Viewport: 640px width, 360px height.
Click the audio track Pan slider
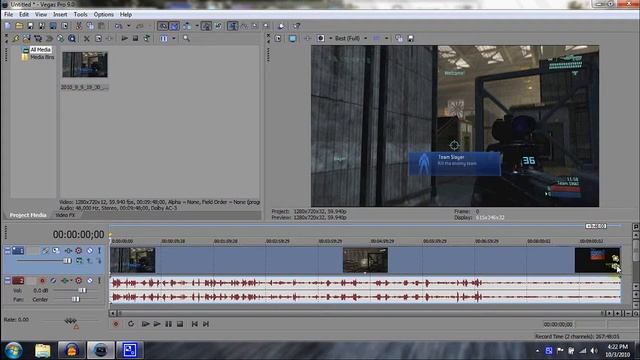tap(75, 299)
